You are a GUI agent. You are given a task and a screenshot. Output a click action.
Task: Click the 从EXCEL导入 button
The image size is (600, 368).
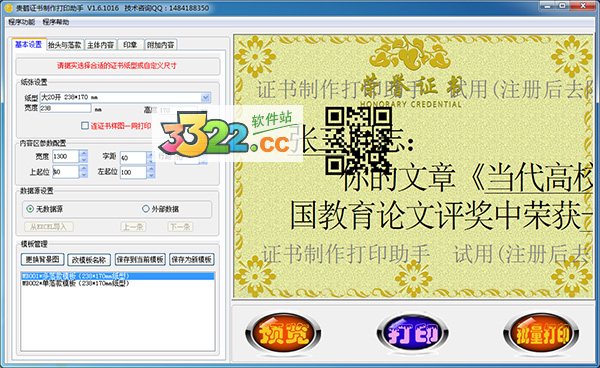49,227
